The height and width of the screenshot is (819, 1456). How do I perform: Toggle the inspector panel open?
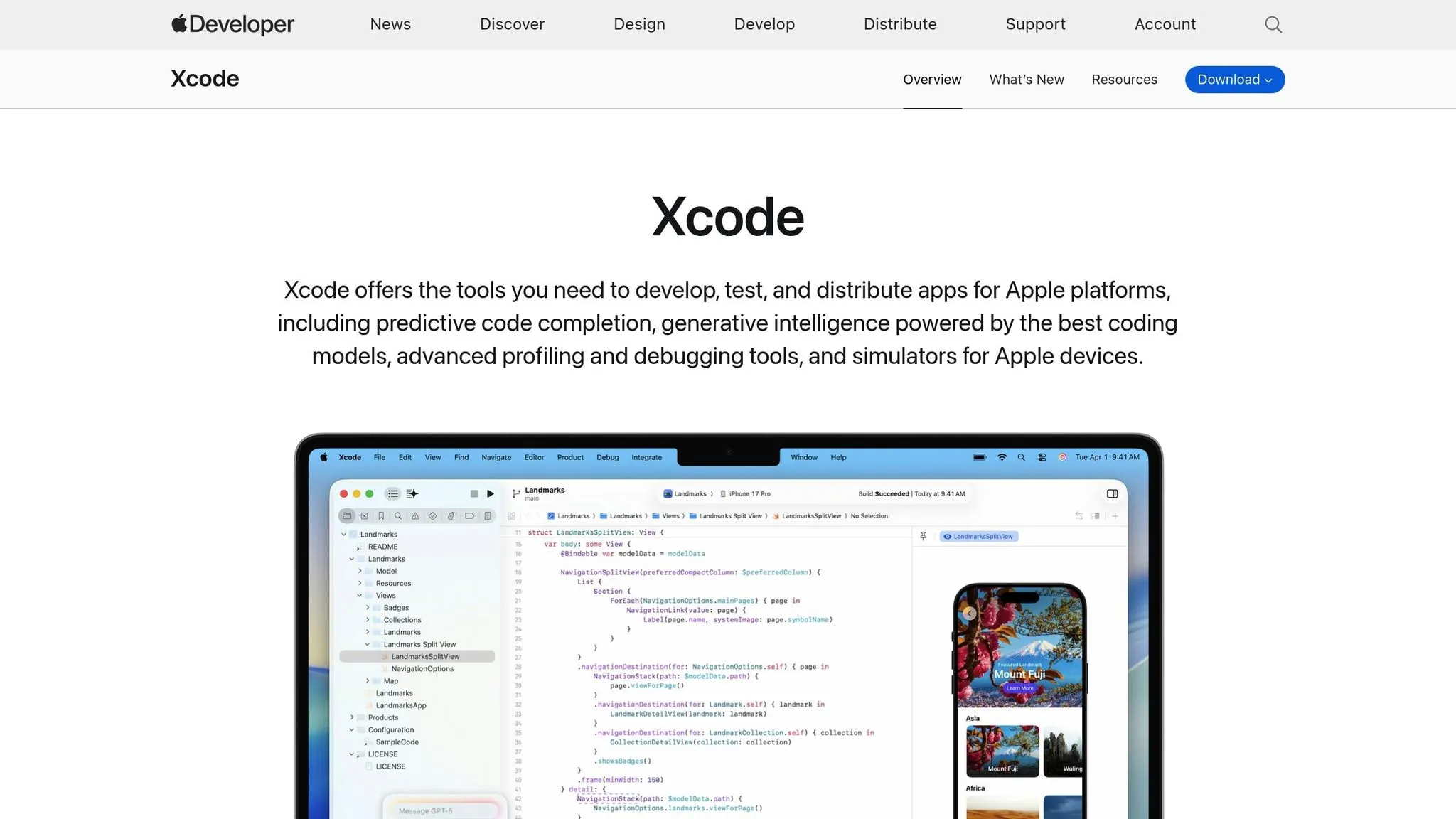point(1110,493)
